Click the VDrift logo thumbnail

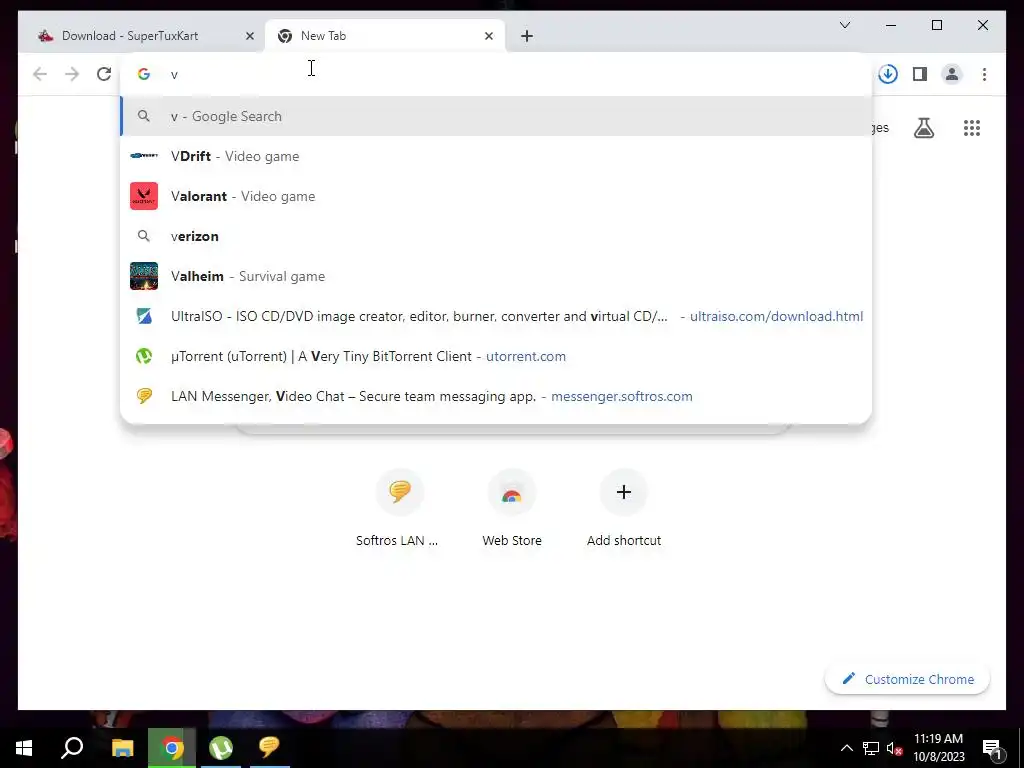144,156
